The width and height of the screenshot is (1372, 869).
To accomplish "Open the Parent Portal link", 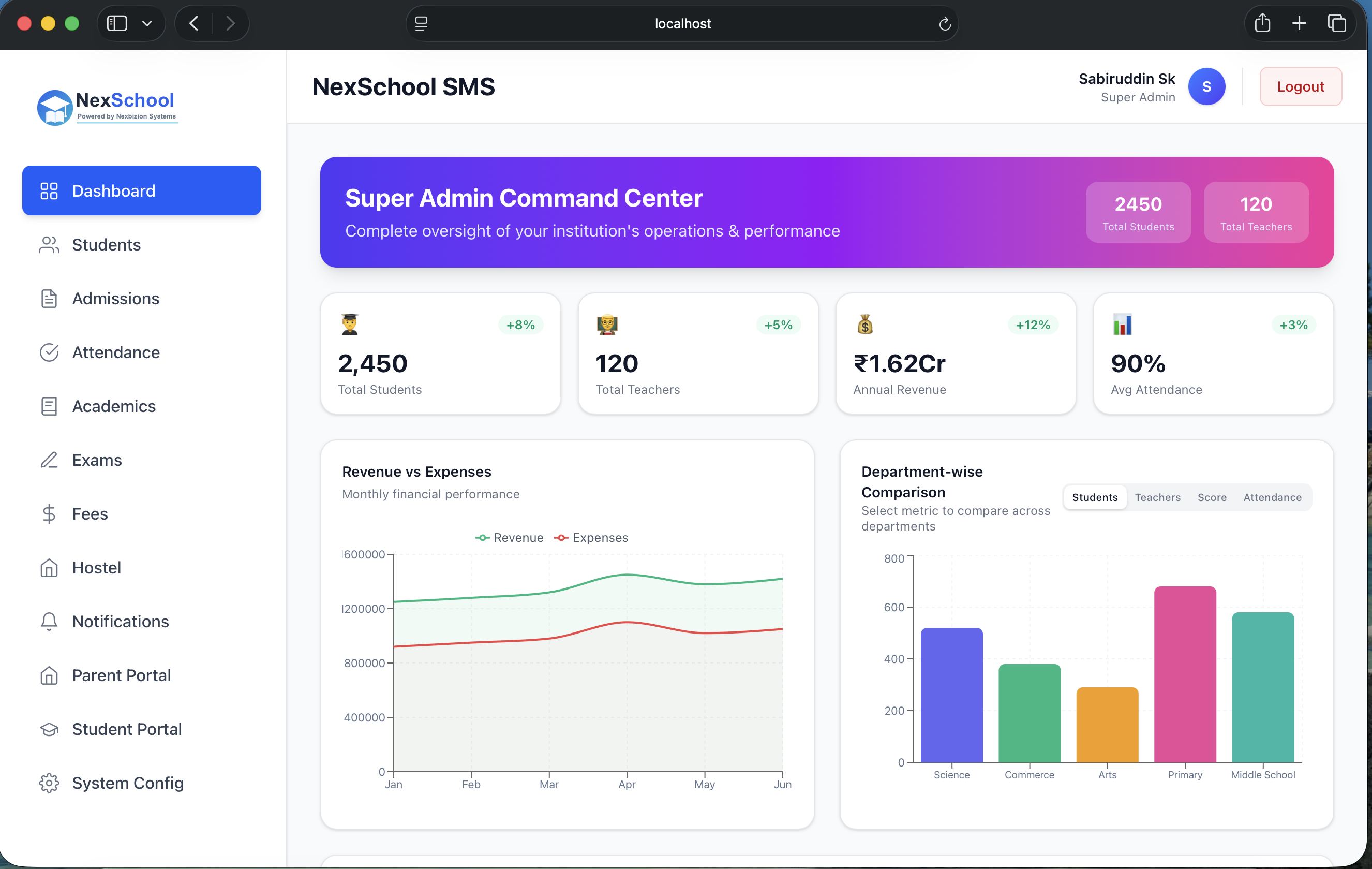I will [141, 675].
